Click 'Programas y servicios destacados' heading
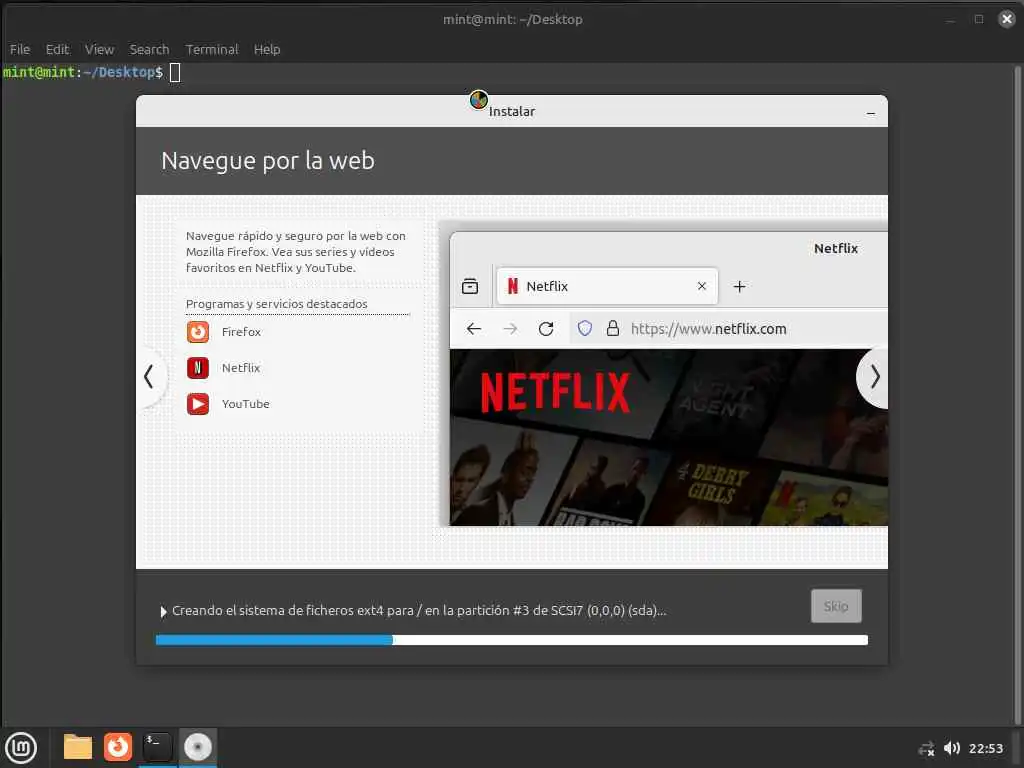Image resolution: width=1024 pixels, height=768 pixels. (x=277, y=304)
